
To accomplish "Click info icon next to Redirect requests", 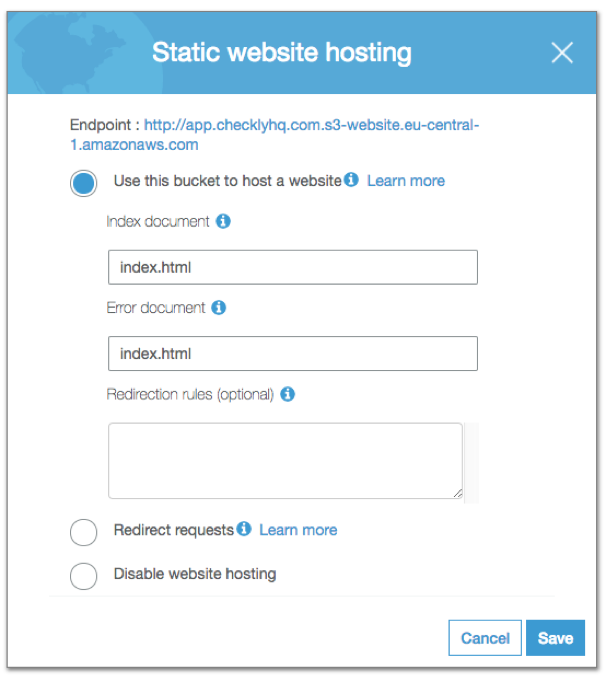I will pyautogui.click(x=244, y=529).
